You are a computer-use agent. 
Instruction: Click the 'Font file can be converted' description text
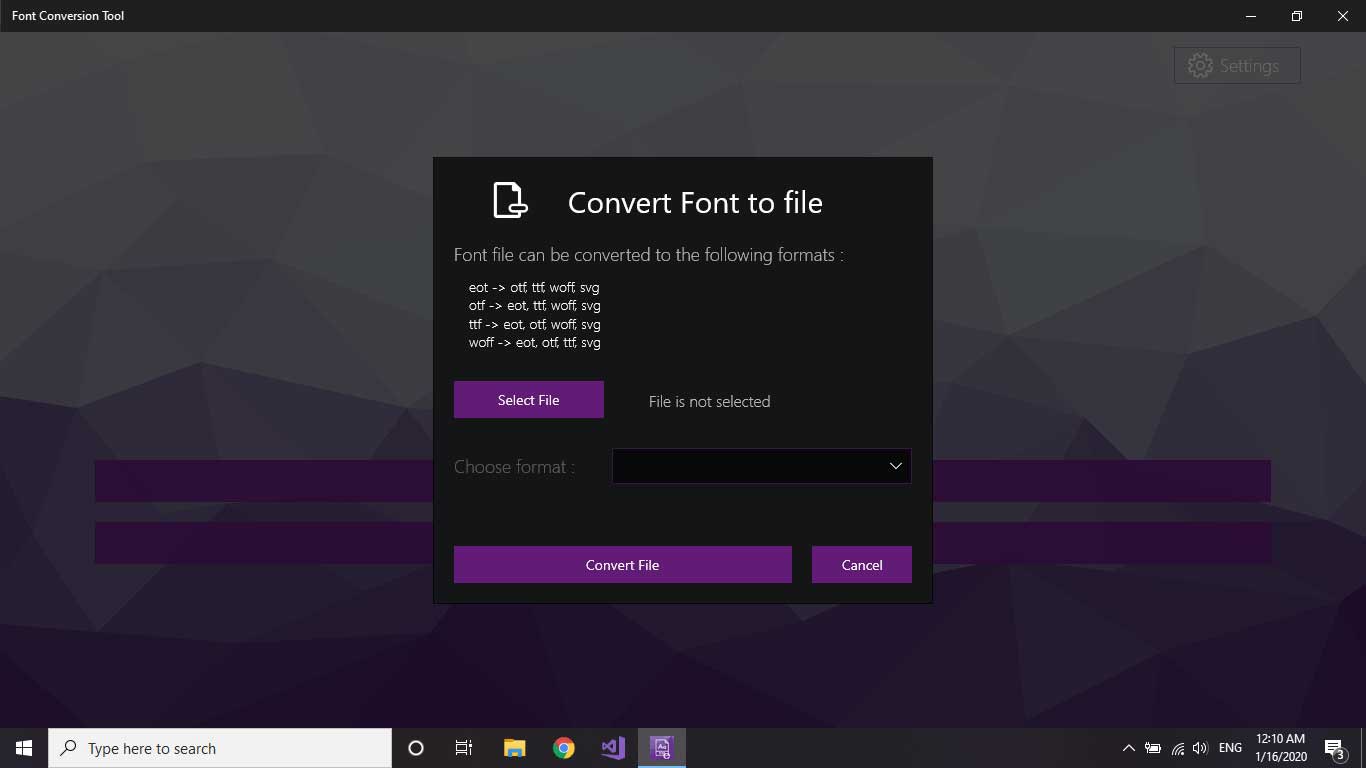[x=648, y=255]
